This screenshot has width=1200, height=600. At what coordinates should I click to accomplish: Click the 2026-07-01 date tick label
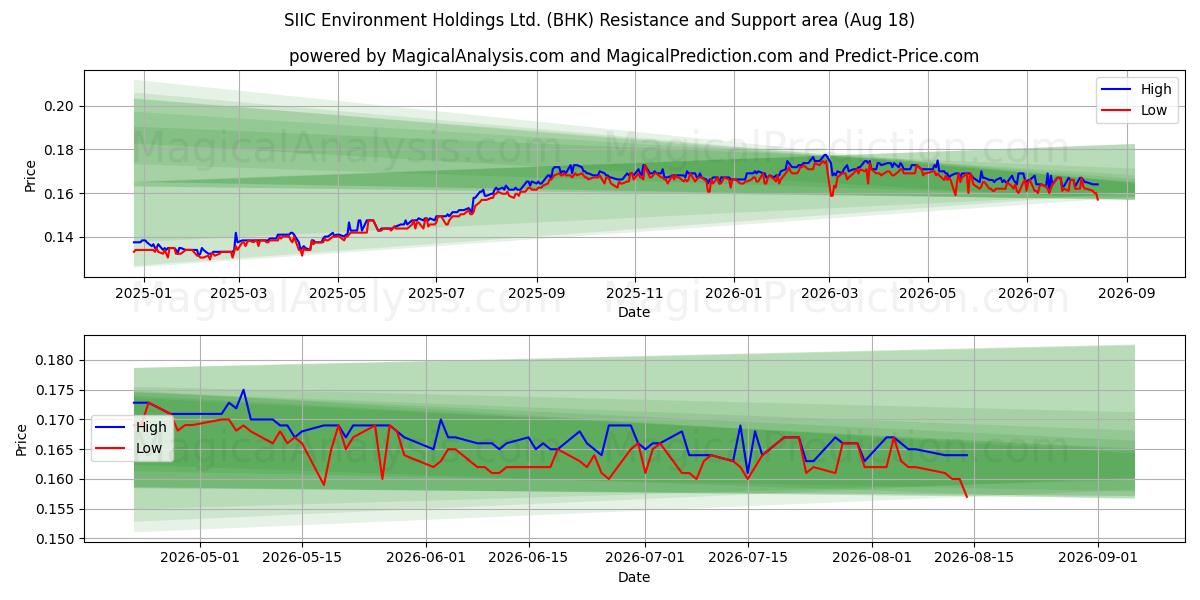646,558
